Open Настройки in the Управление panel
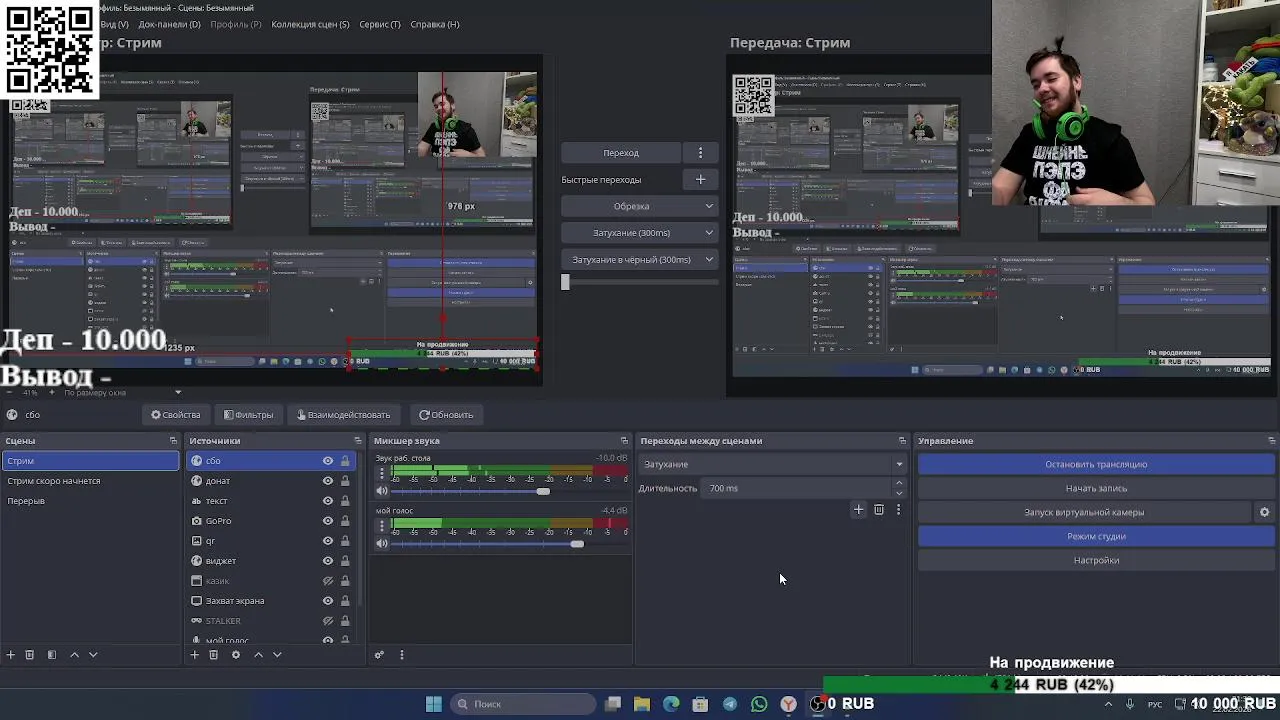The height and width of the screenshot is (720, 1280). point(1096,560)
